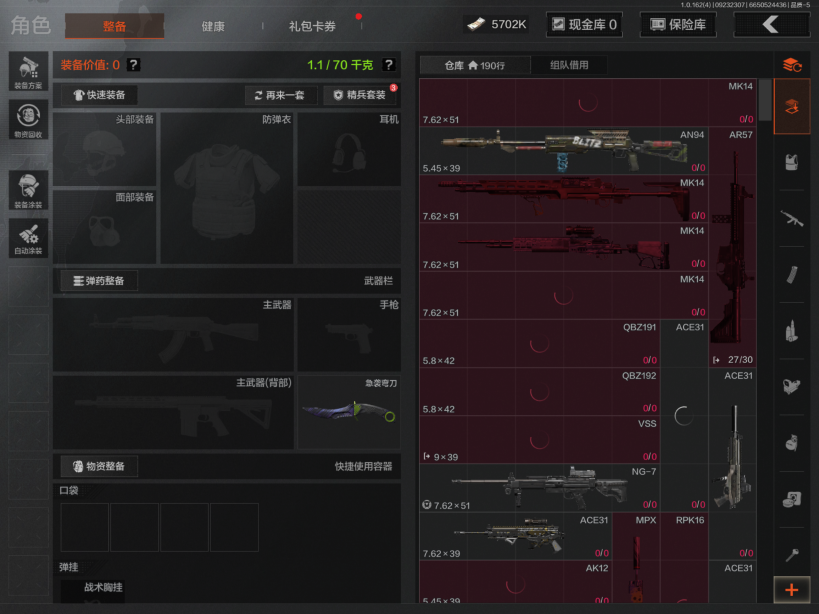Click the orange stack sort icon
Image resolution: width=819 pixels, height=614 pixels.
791,65
